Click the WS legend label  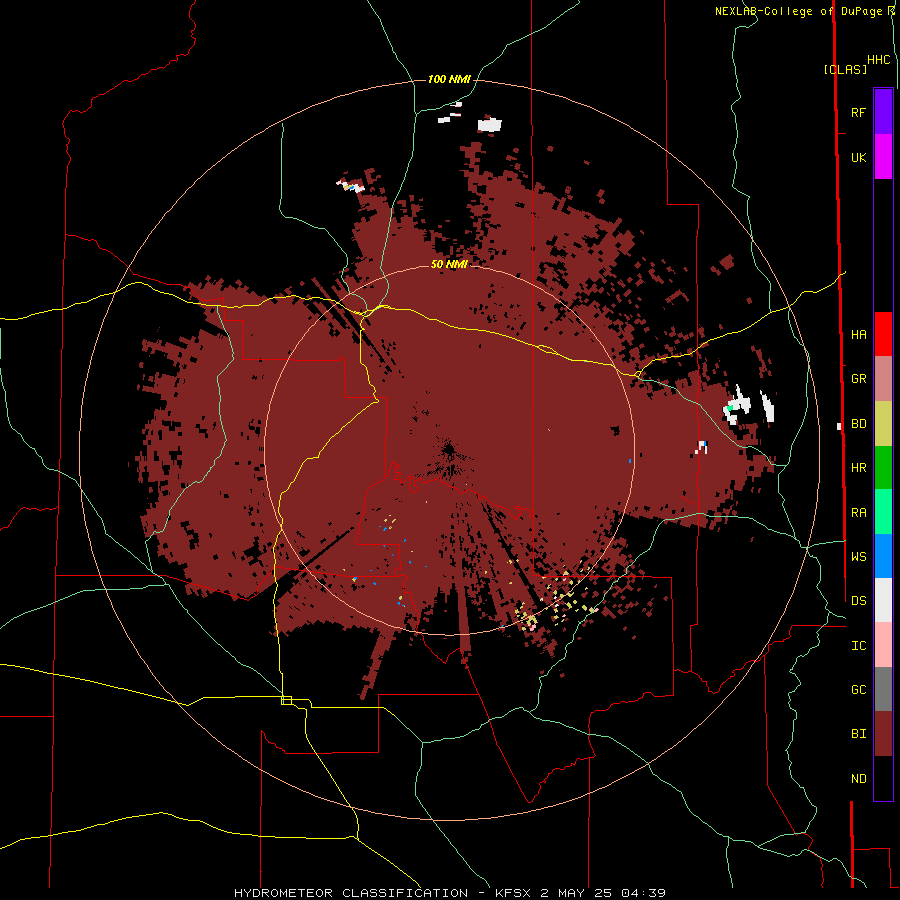(858, 556)
